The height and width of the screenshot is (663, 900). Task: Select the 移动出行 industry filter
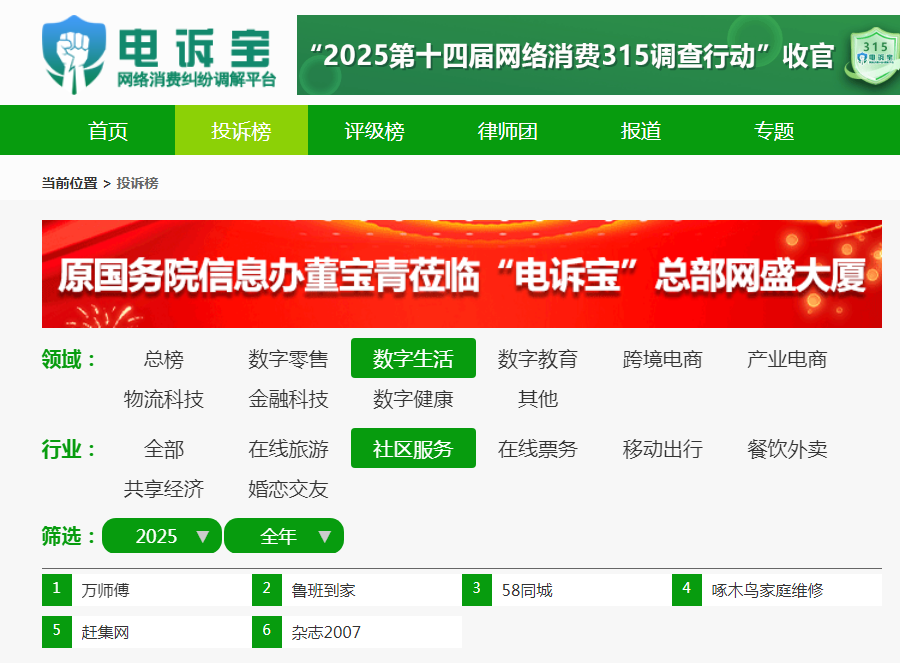pos(662,448)
